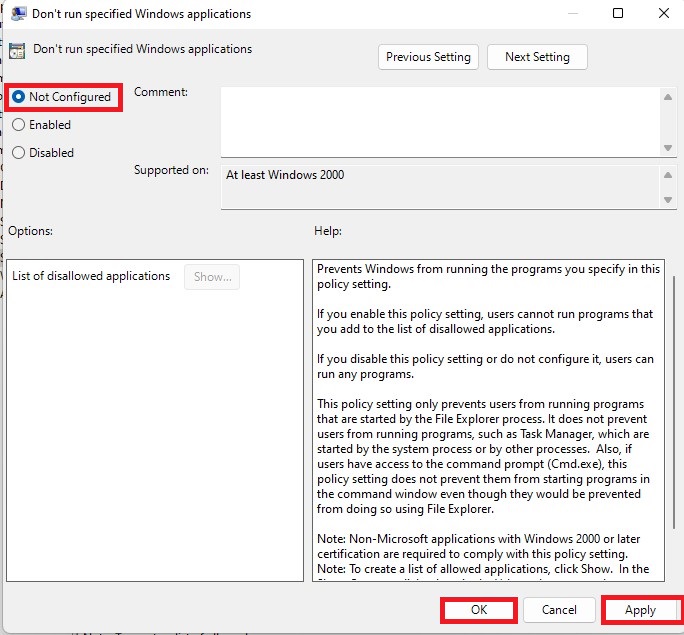The width and height of the screenshot is (684, 635).
Task: Click OK to confirm policy
Action: 479,610
